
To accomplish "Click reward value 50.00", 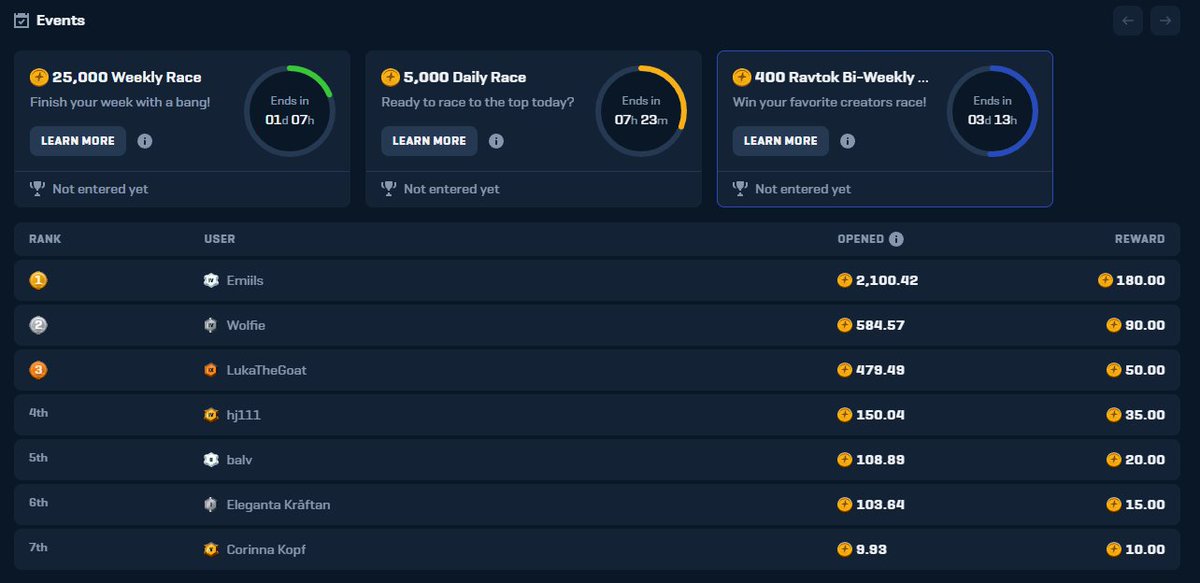I will pos(1146,370).
